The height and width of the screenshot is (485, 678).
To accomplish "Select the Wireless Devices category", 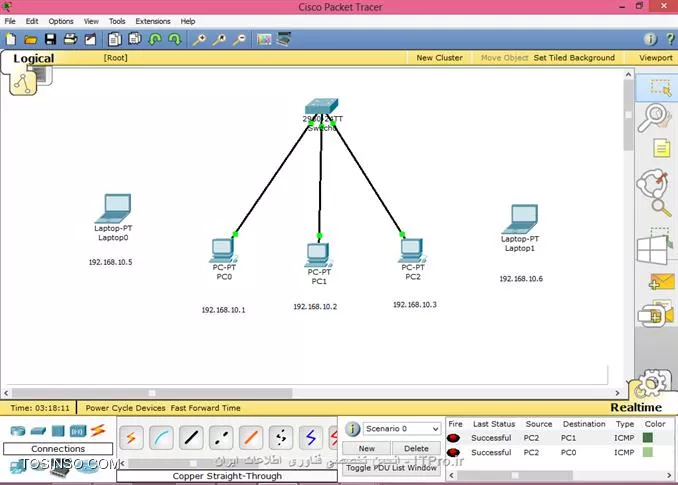I will pos(78,431).
